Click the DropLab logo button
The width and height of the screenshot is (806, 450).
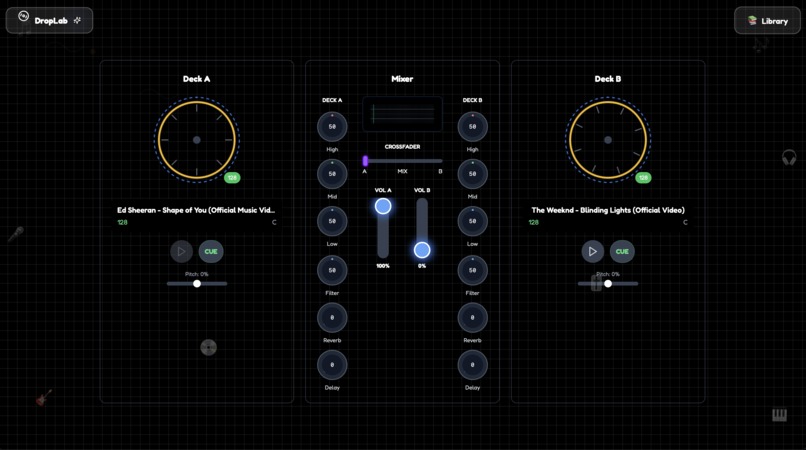(49, 21)
